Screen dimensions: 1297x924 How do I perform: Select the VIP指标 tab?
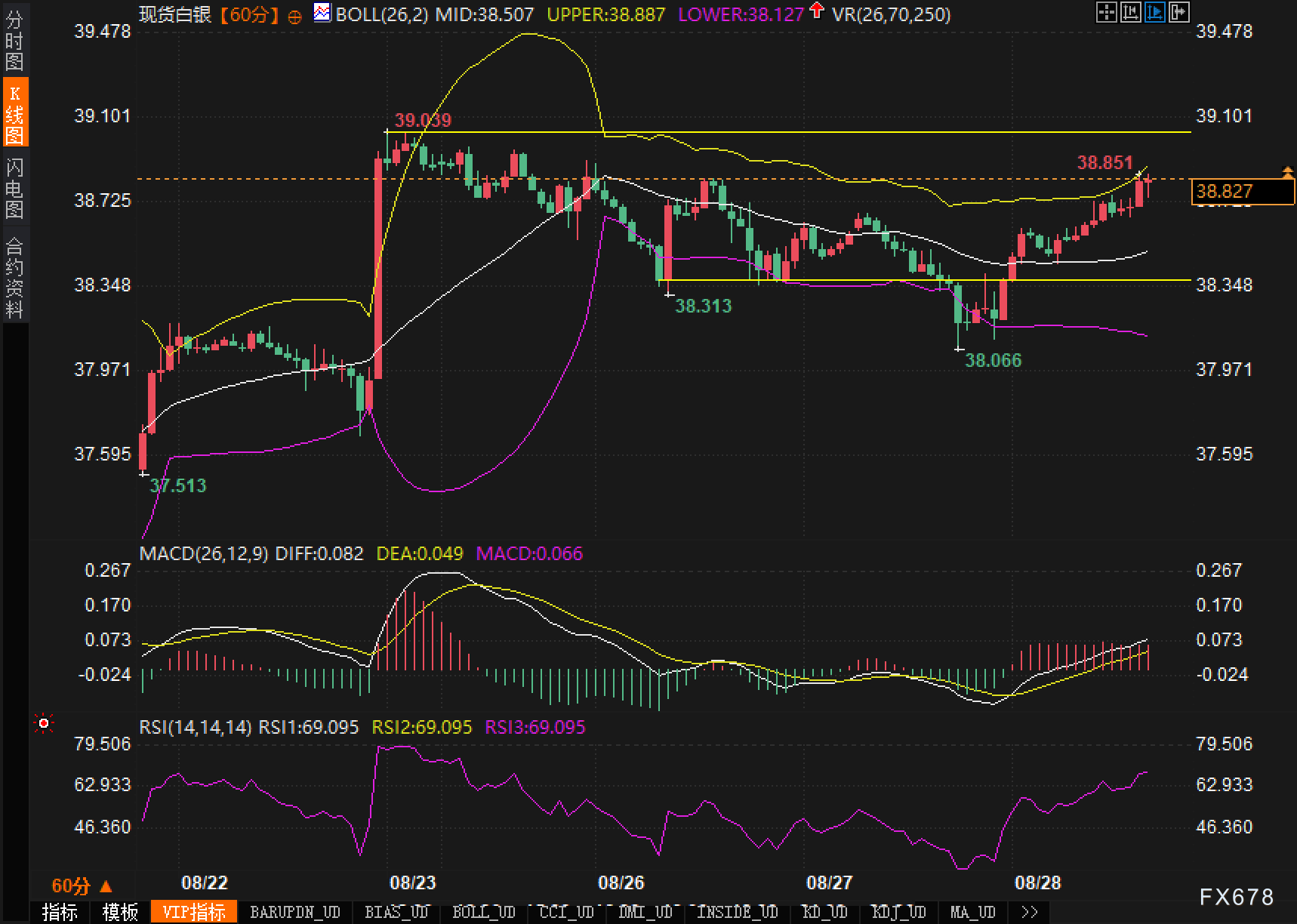(x=194, y=912)
